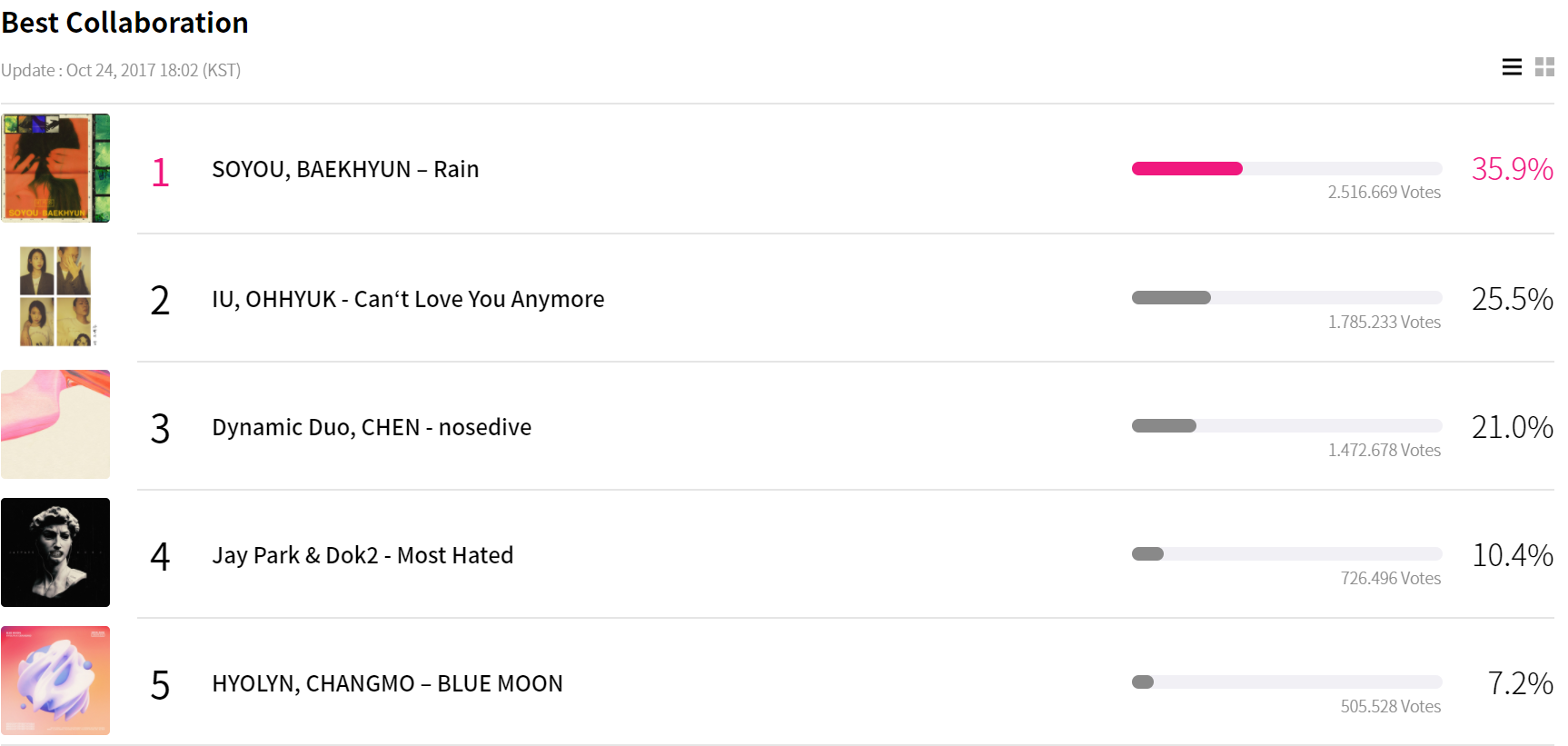Open SOYOU, BAEKHYUN – Rain entry
This screenshot has height=746, width=1568.
pos(345,170)
